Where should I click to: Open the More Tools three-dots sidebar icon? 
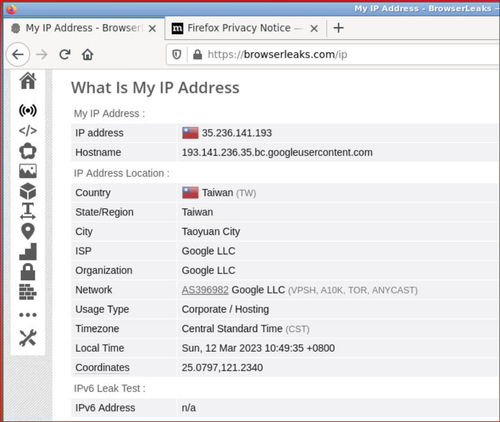coord(28,315)
